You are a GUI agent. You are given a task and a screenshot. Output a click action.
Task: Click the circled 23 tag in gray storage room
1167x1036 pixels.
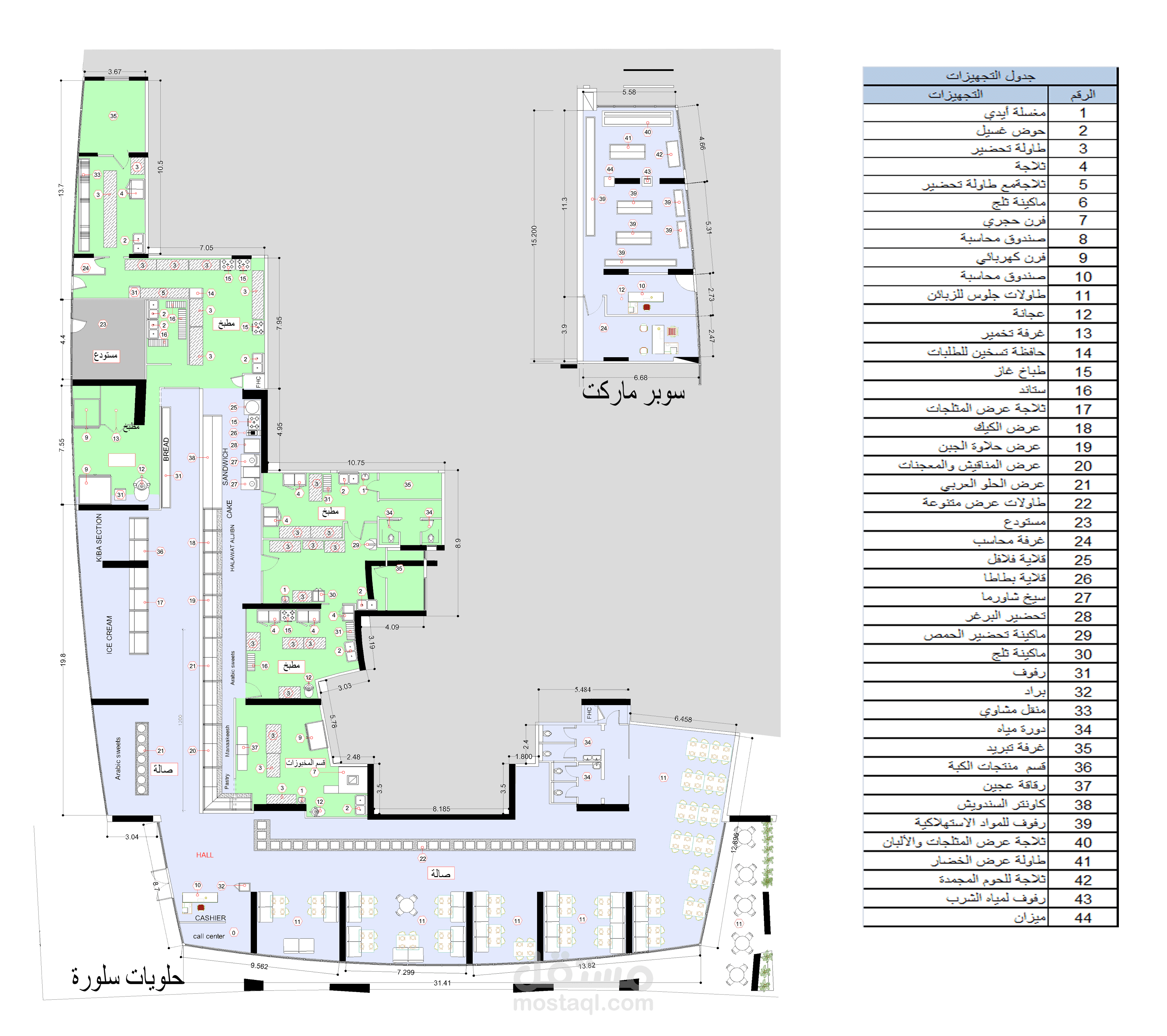click(x=103, y=324)
